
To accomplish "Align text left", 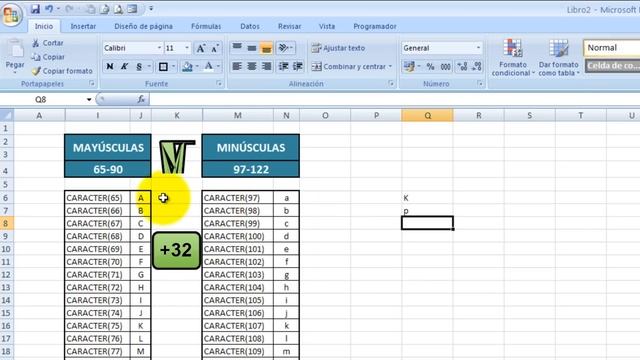I will (237, 66).
